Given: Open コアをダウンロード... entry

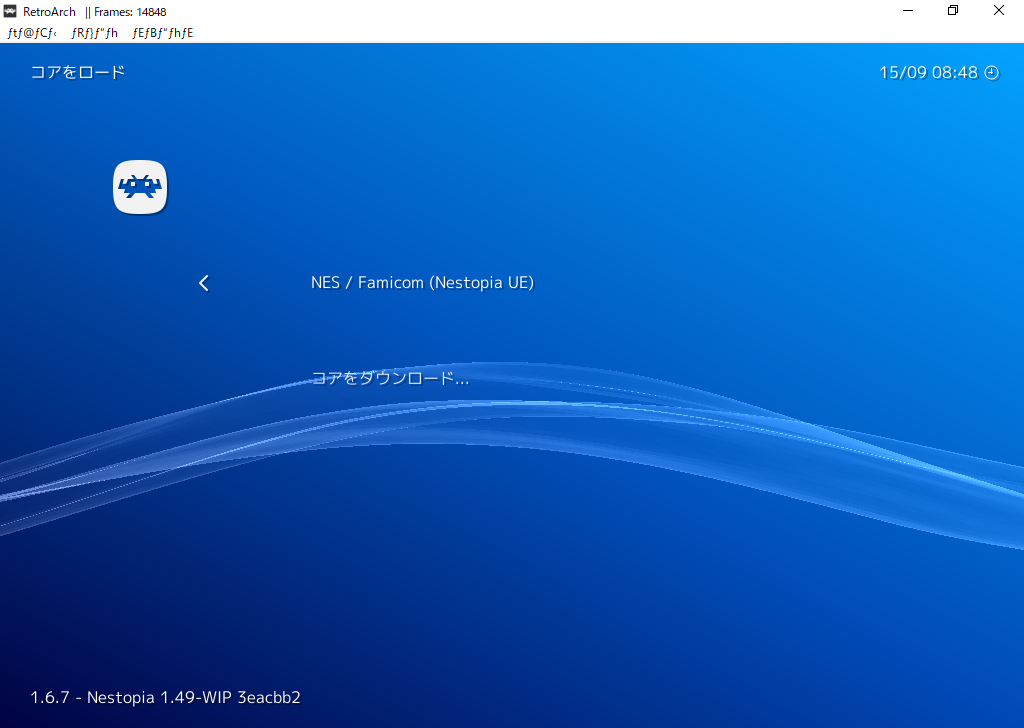Looking at the screenshot, I should (x=390, y=378).
